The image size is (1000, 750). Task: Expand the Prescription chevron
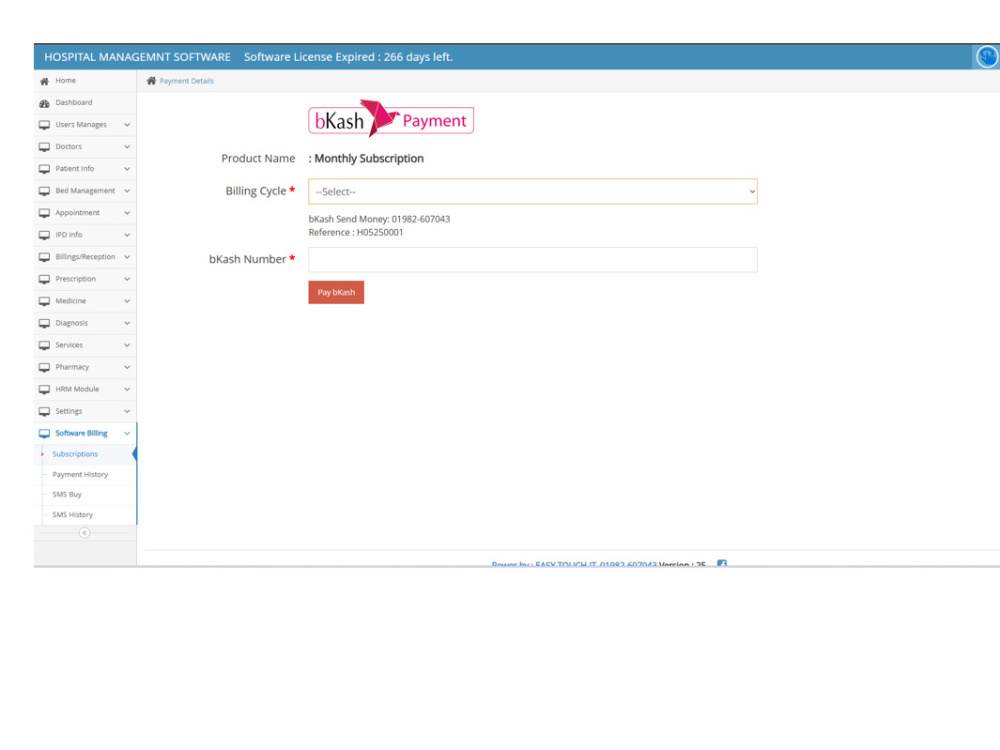click(127, 279)
